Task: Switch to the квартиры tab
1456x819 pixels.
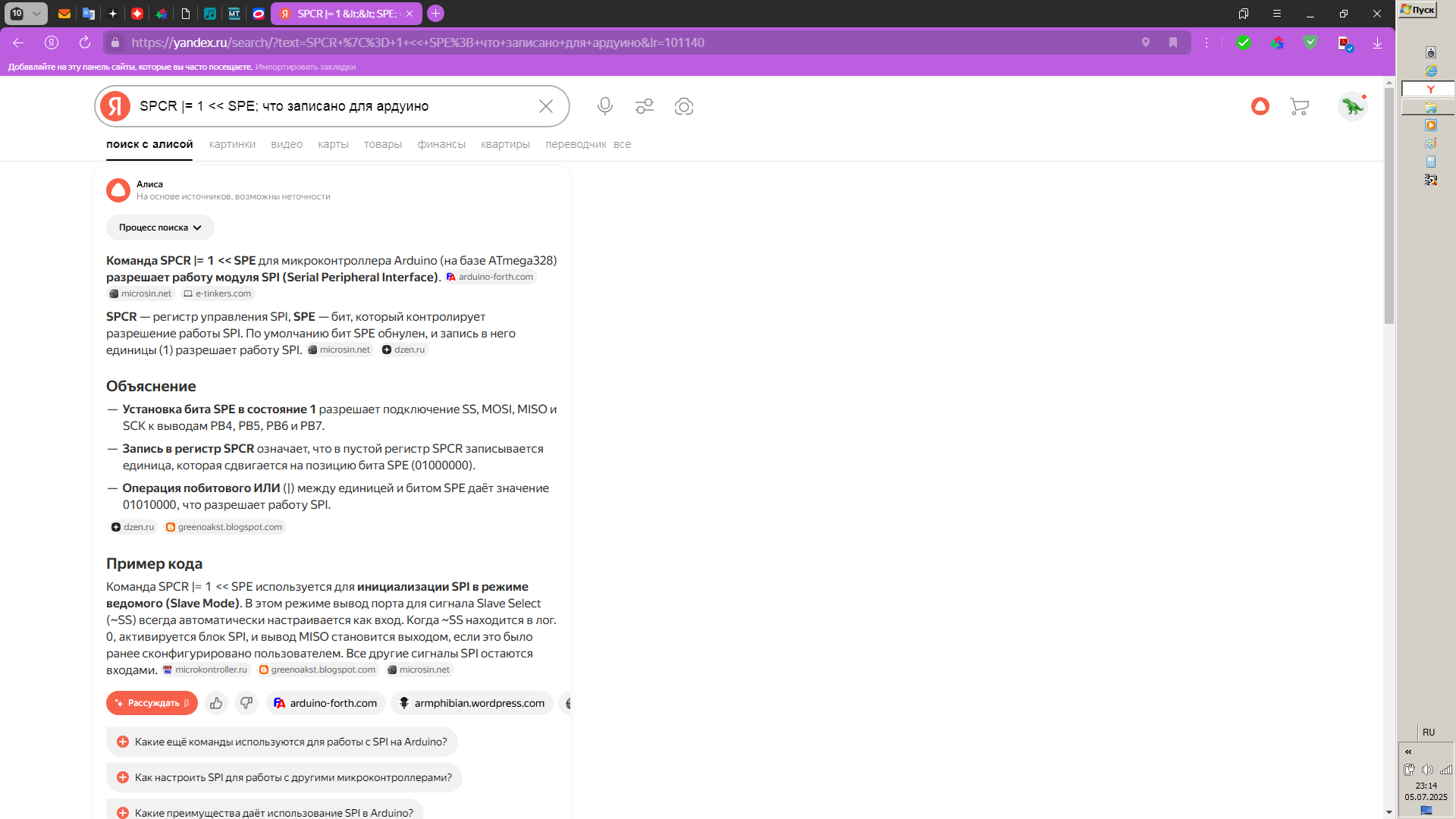Action: click(x=505, y=144)
